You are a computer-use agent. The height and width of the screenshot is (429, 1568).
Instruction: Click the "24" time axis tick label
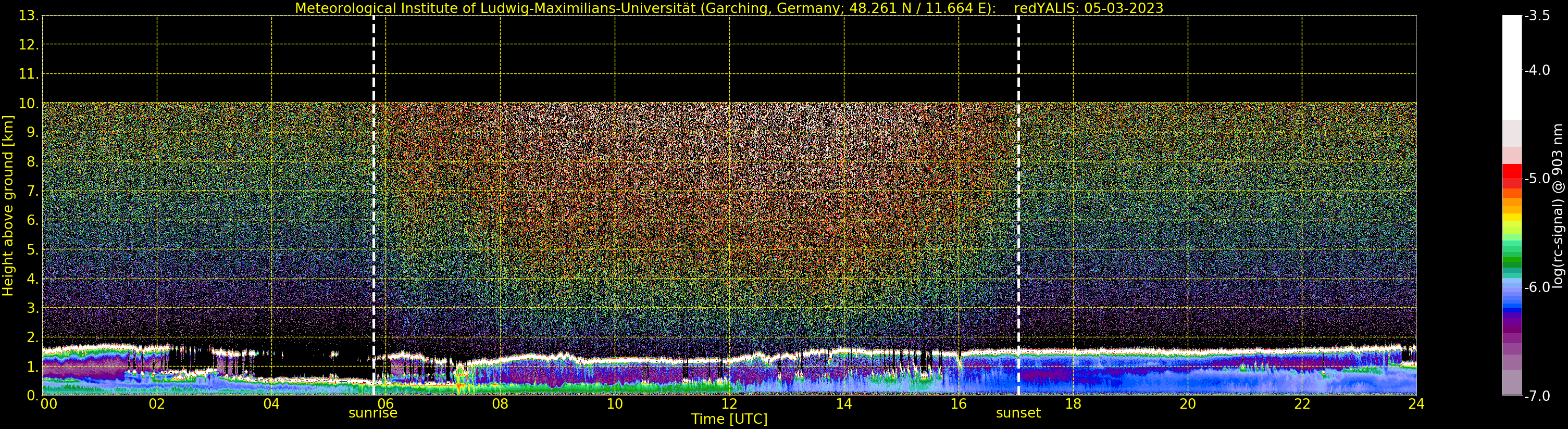(x=1416, y=404)
